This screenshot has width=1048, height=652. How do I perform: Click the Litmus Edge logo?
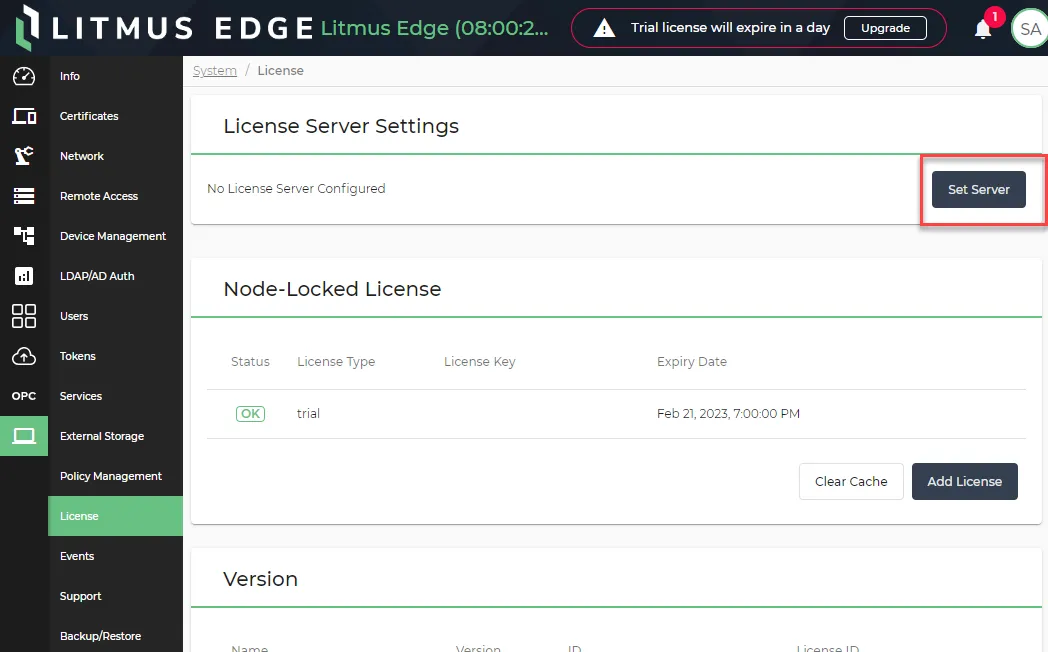164,27
